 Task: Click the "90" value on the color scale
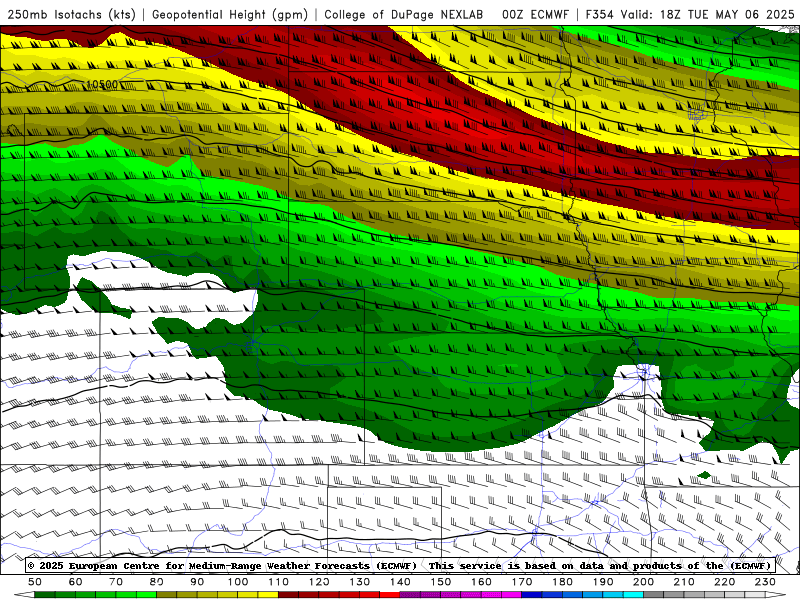[197, 582]
